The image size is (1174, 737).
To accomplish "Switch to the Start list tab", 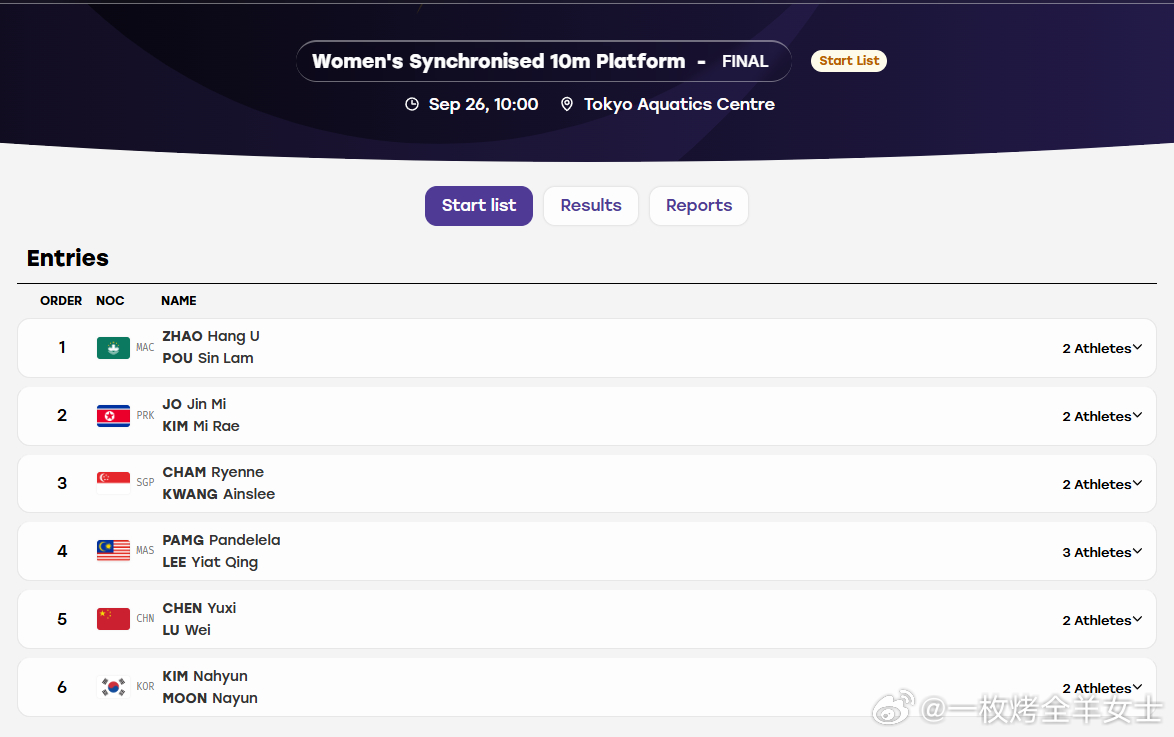I will pos(479,206).
